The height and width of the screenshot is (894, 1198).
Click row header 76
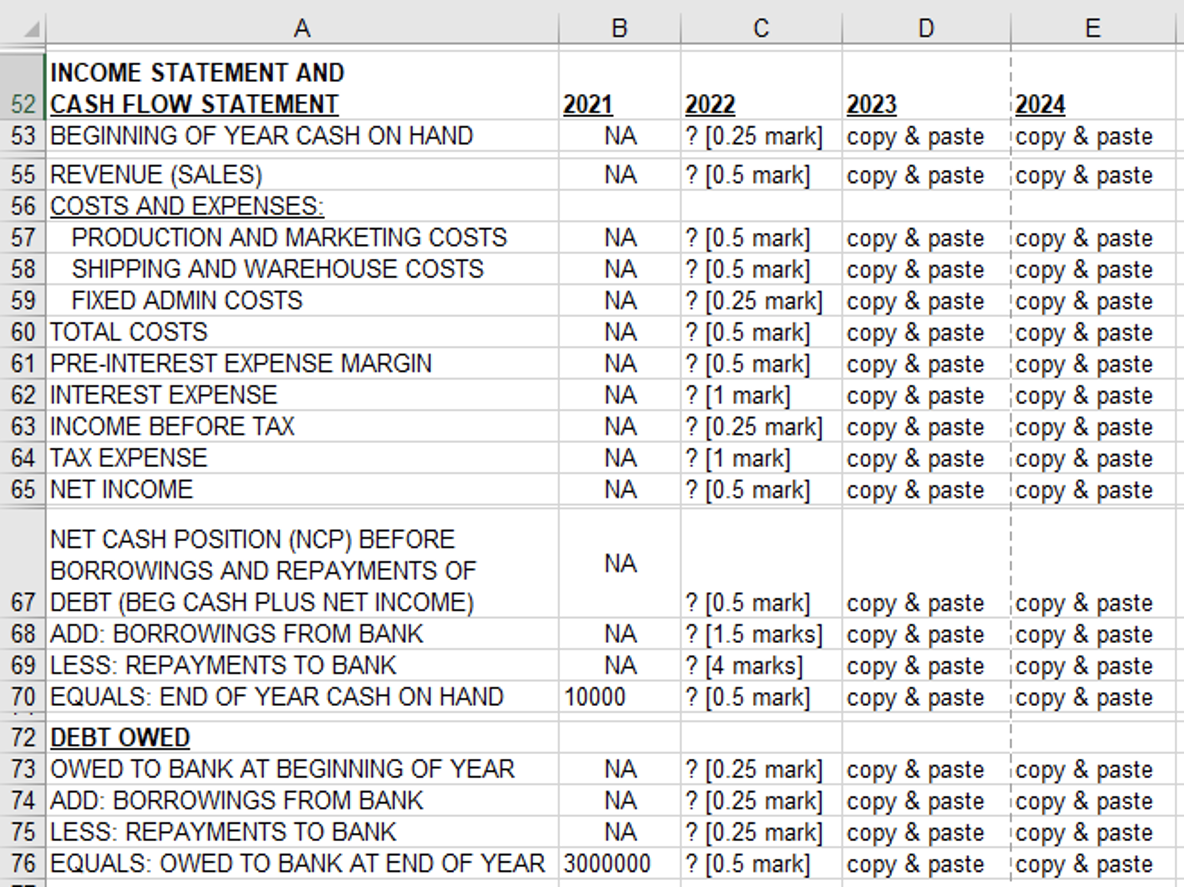click(23, 863)
